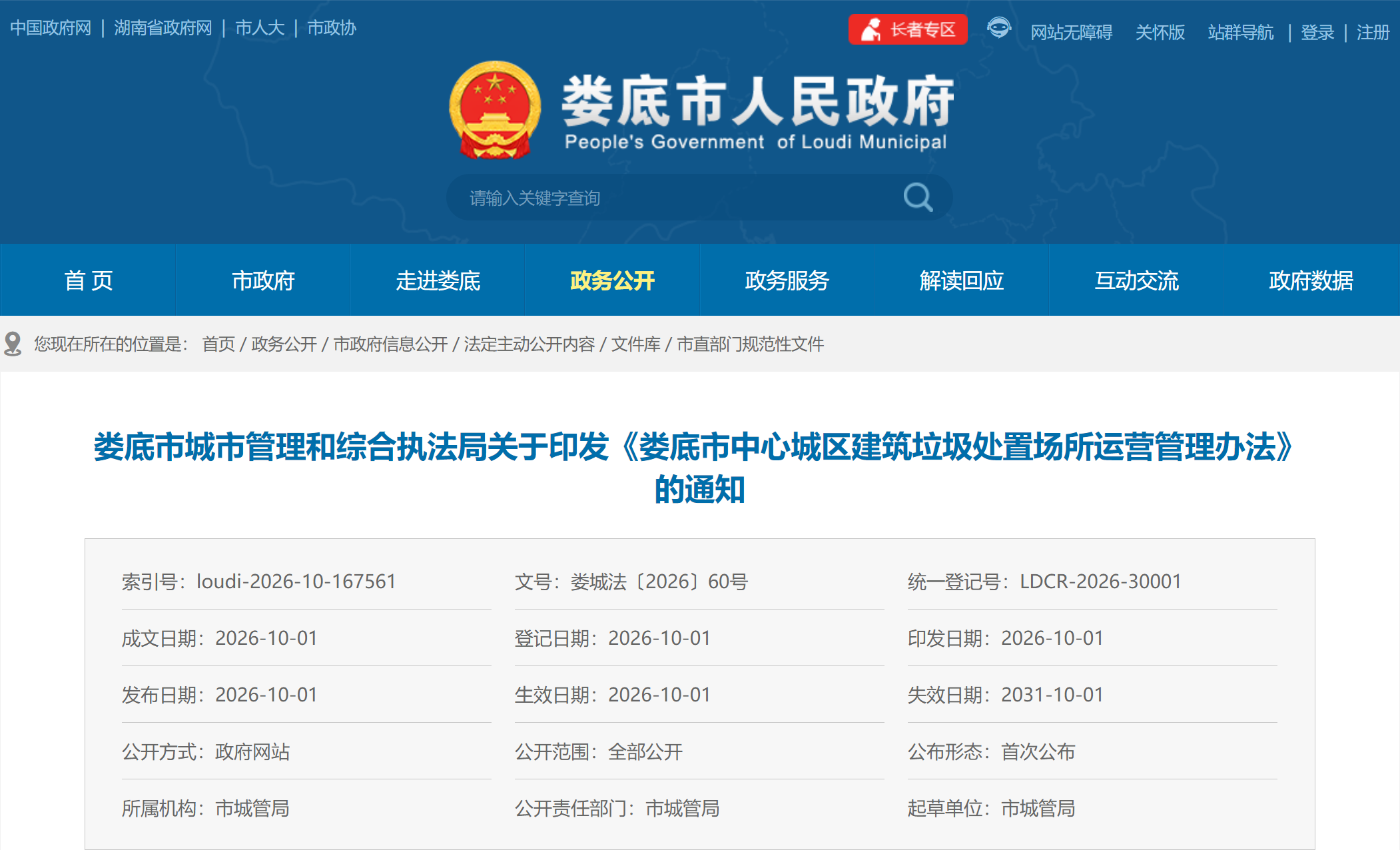Open the 首页 navigation tab
Viewport: 1400px width, 850px height.
tap(88, 280)
